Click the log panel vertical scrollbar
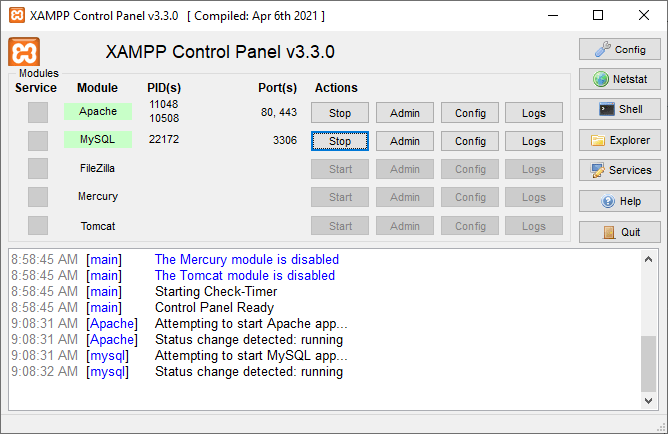The image size is (668, 434). [649, 366]
